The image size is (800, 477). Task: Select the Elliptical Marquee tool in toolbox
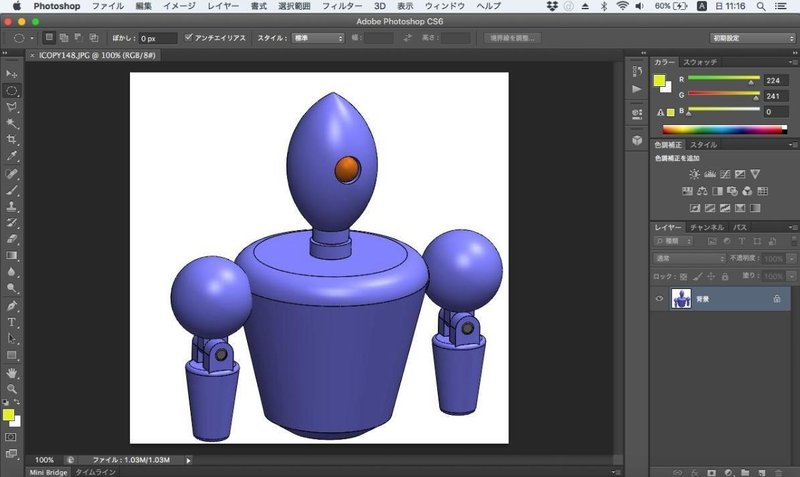pyautogui.click(x=12, y=91)
